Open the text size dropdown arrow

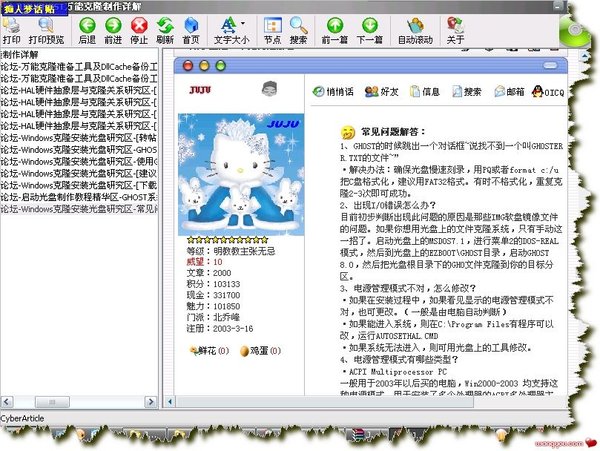(x=243, y=24)
